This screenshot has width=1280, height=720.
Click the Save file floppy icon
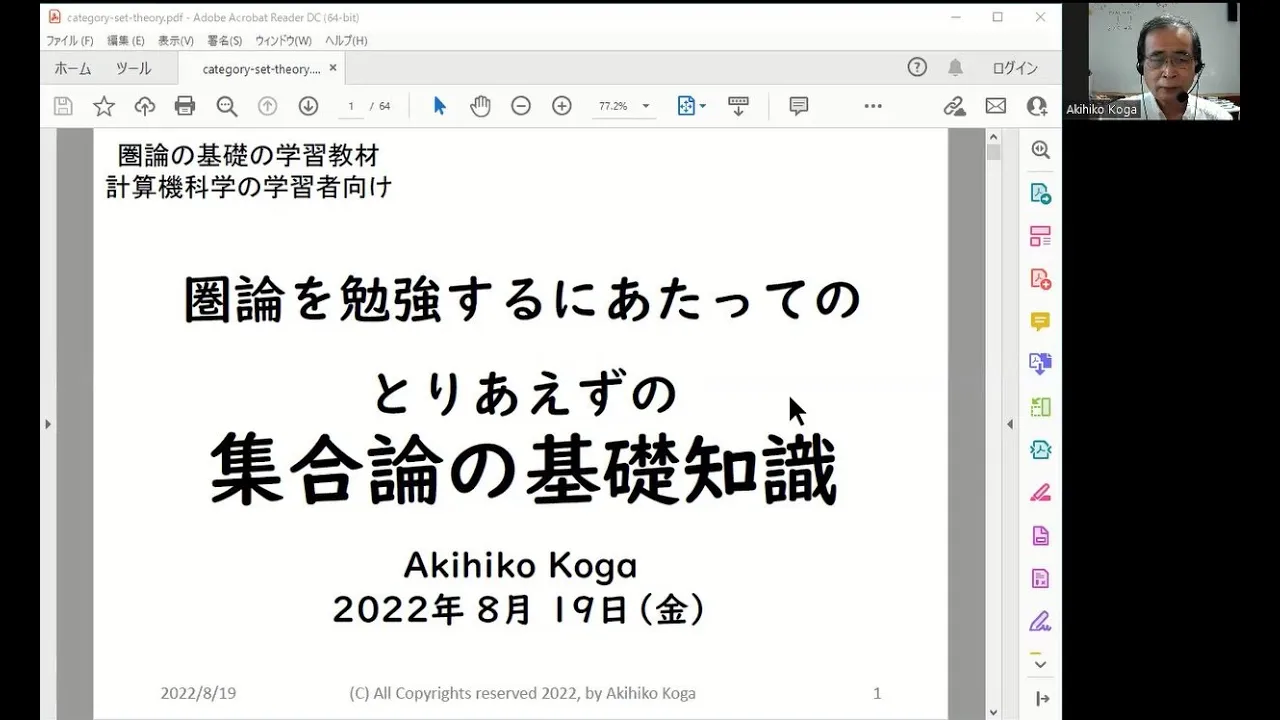coord(63,106)
